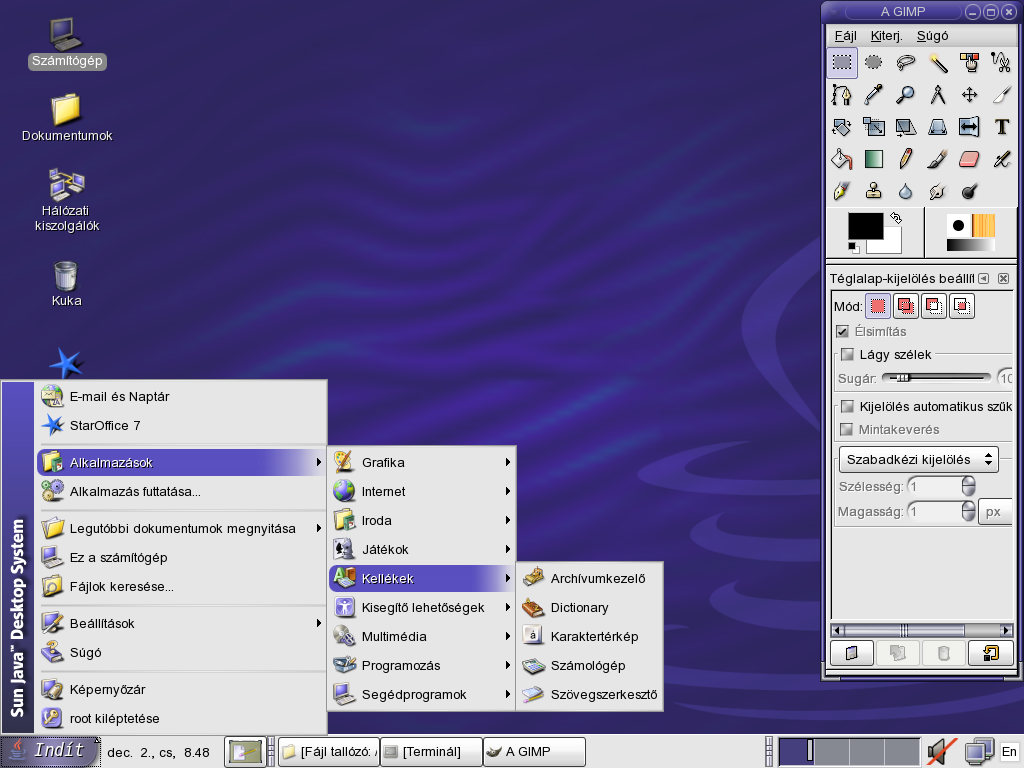Select the Color Picker eyedropper tool
The height and width of the screenshot is (768, 1024).
(x=874, y=95)
